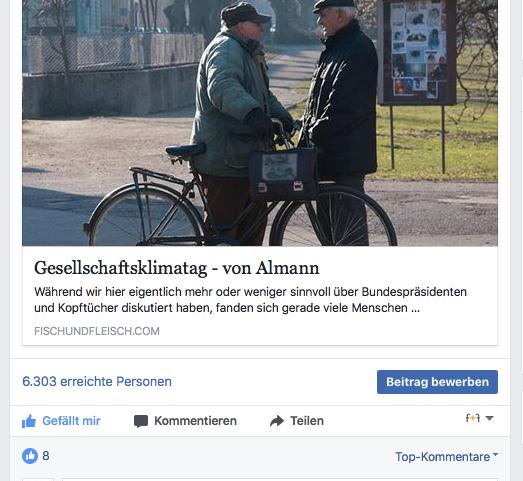Open the Top-Kommentare sort dropdown
Image resolution: width=523 pixels, height=481 pixels.
(446, 456)
